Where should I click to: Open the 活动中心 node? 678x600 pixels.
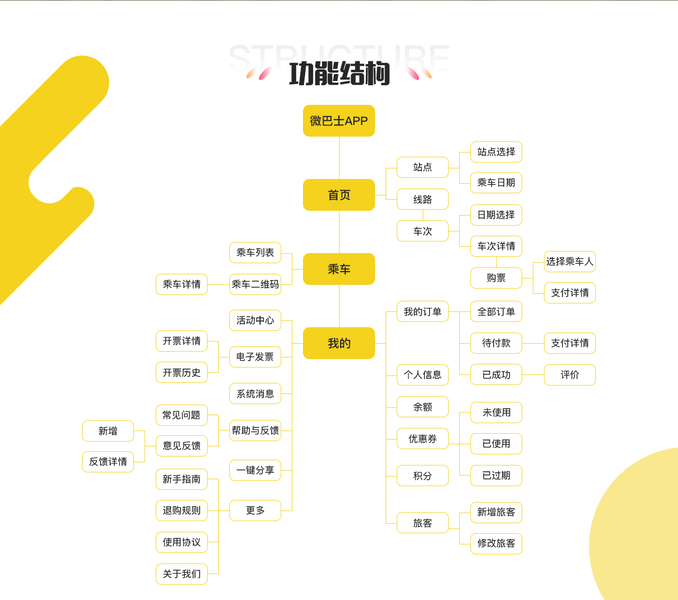[255, 320]
